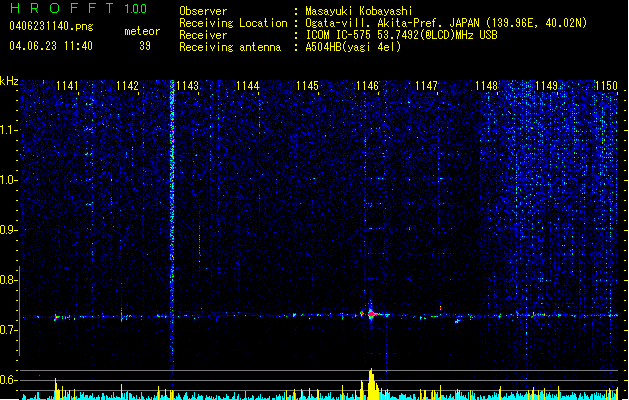Click the Ogata-vill. Akita-Pref. JAPAN location text
The width and height of the screenshot is (629, 400).
pos(446,23)
